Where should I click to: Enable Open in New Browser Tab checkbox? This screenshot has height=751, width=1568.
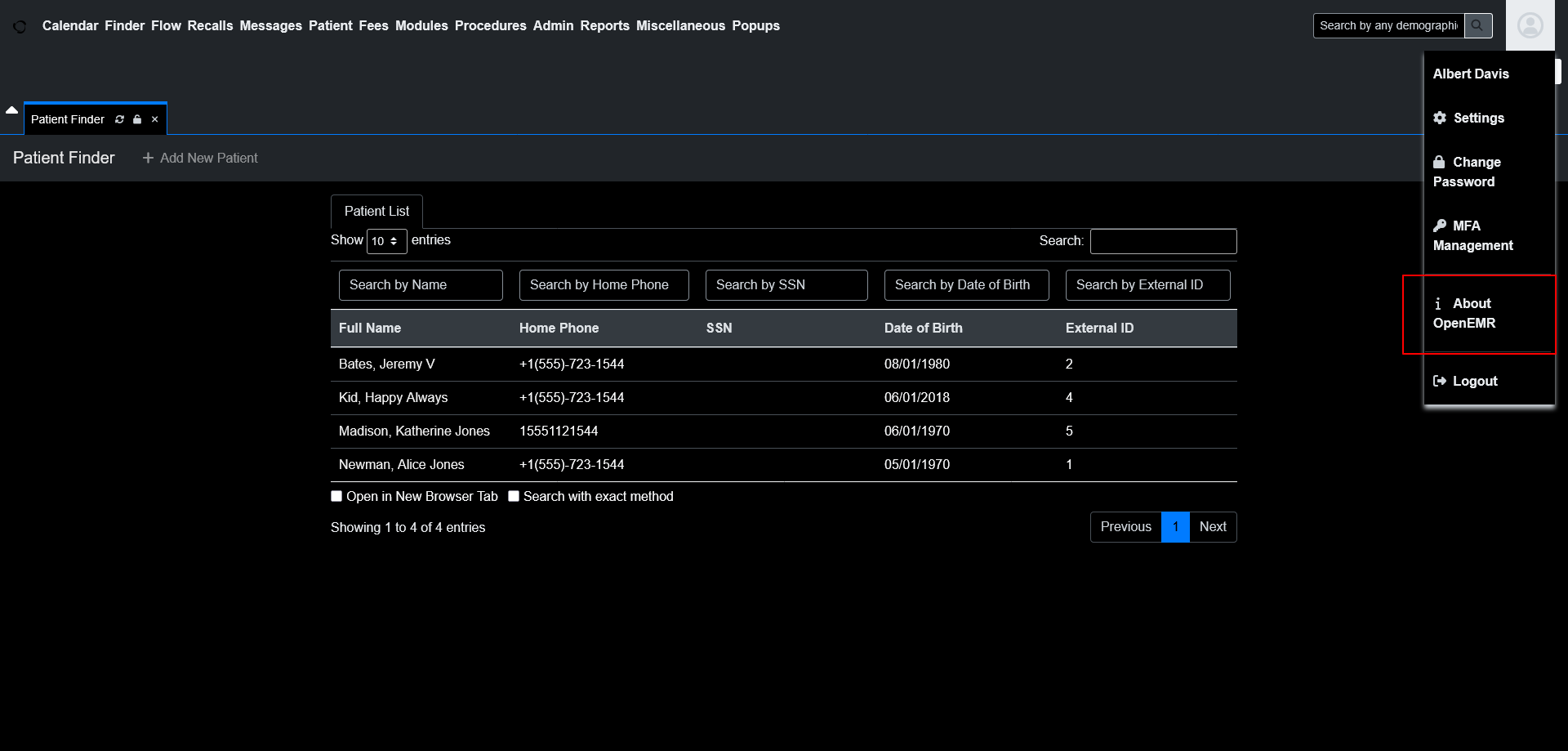pos(336,496)
